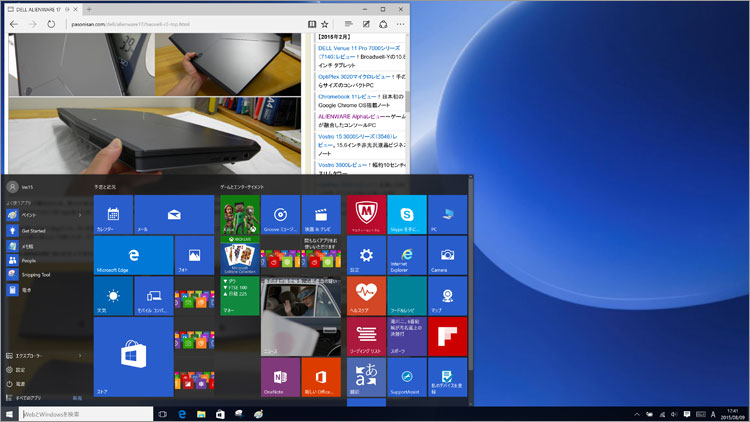Open the orange Office tile

tap(321, 377)
